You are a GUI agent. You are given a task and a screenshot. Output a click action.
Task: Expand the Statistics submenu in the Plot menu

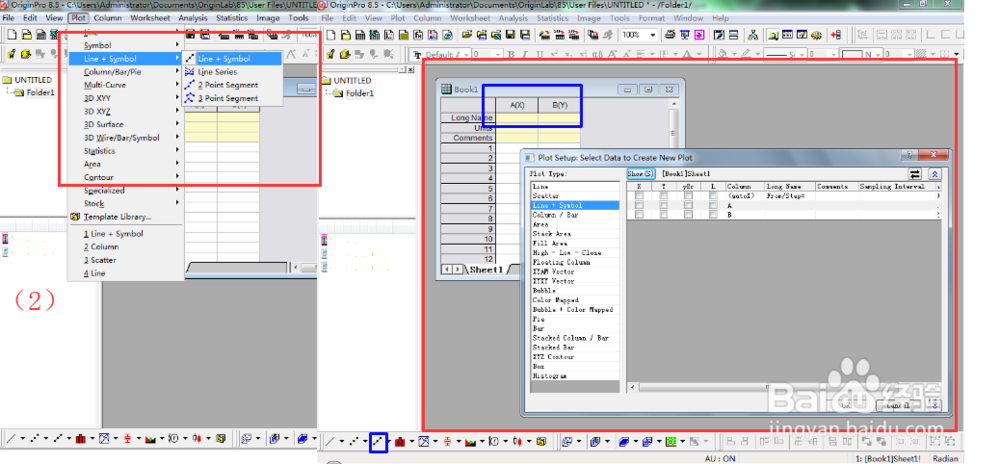[x=126, y=151]
